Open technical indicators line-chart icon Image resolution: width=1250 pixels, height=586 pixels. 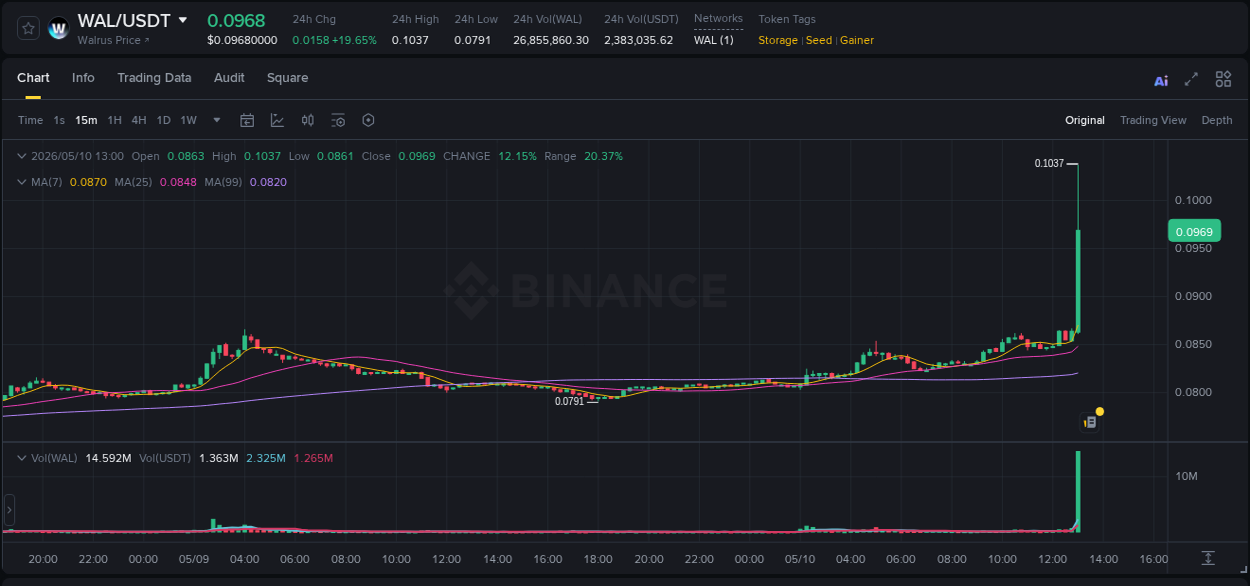point(277,120)
